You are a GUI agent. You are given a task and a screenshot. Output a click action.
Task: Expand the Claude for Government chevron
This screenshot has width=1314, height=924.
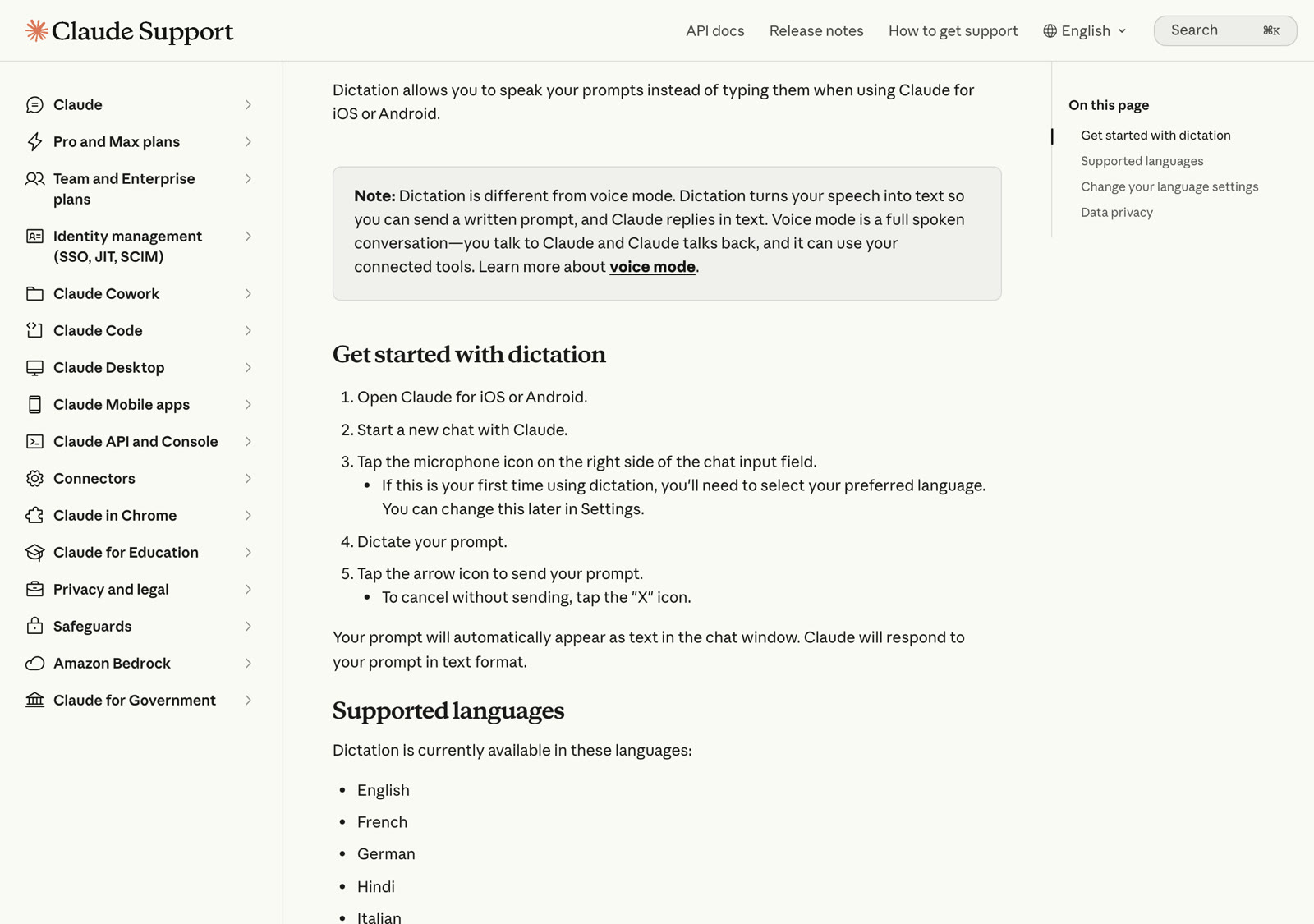point(248,700)
